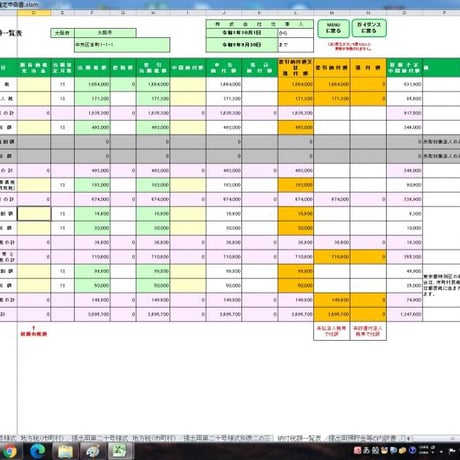Click the start date cell 令和1年10月1日

tap(242, 33)
